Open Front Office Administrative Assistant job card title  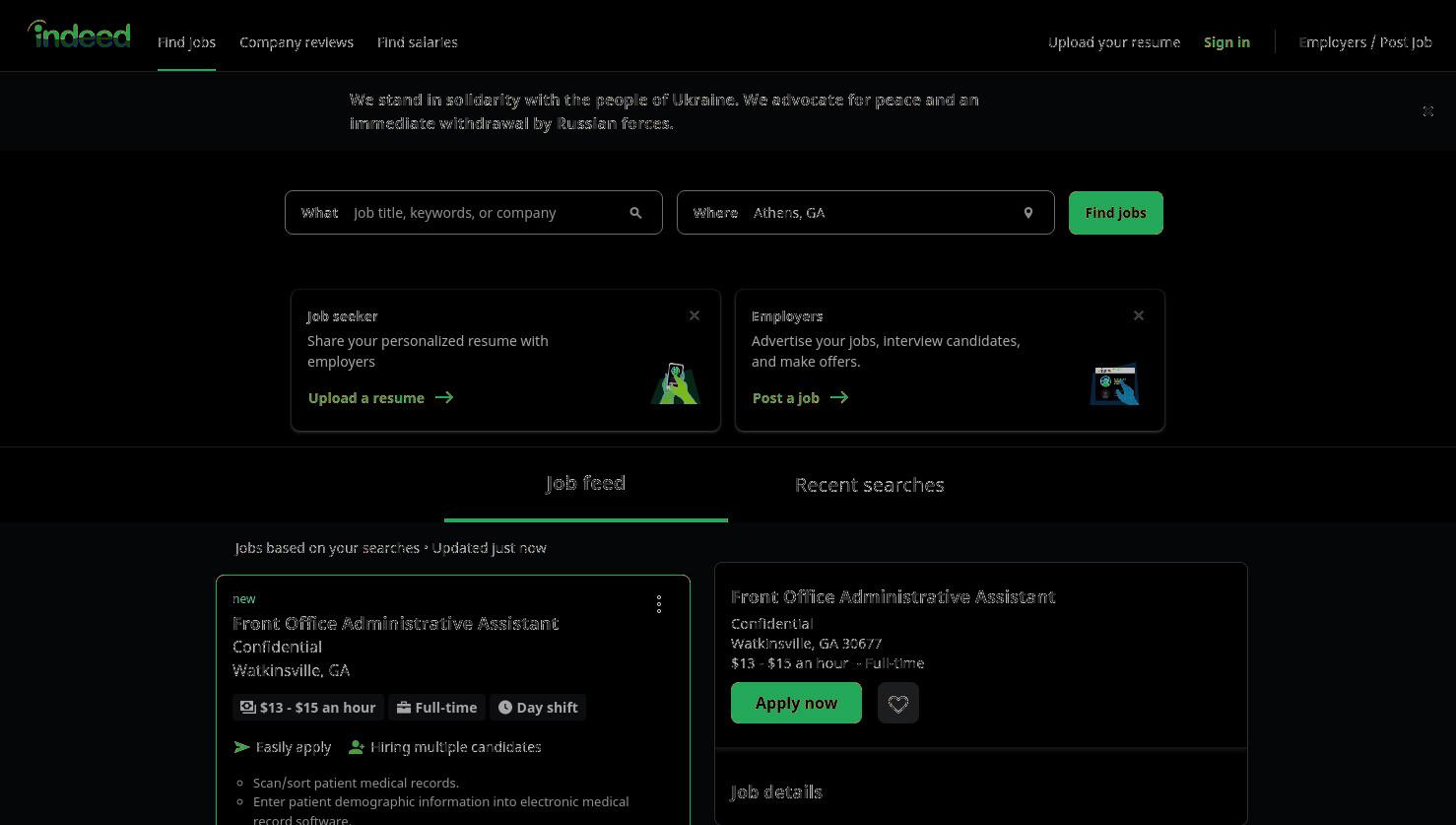coord(396,624)
